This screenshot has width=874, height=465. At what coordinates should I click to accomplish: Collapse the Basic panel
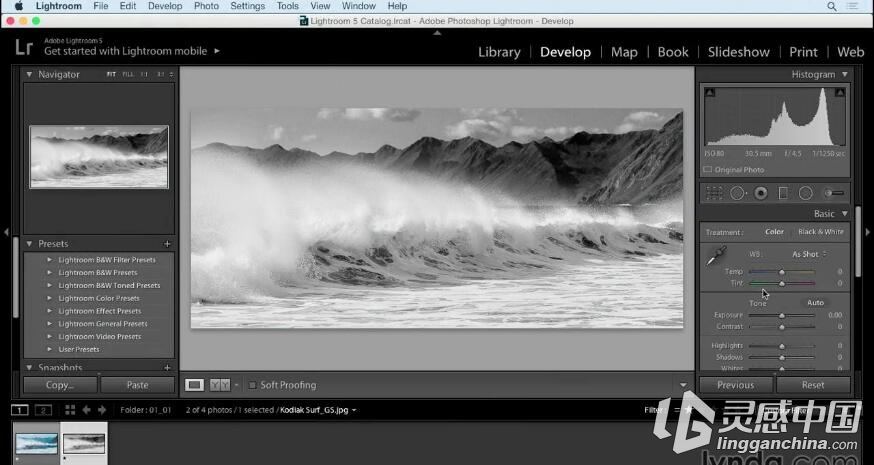pyautogui.click(x=845, y=214)
